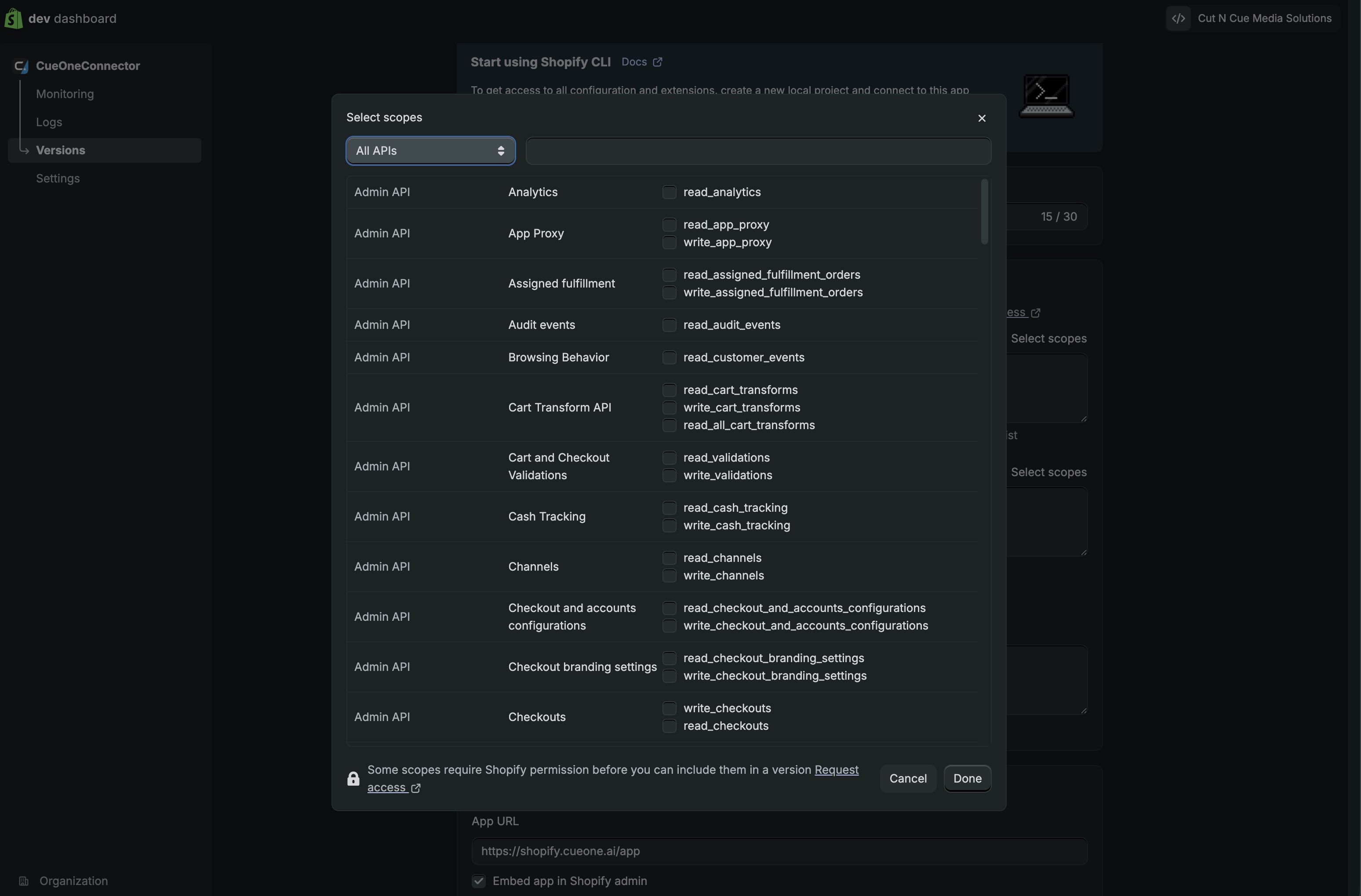Viewport: 1361px width, 896px height.
Task: Check the write_app_proxy scope
Action: click(x=669, y=242)
